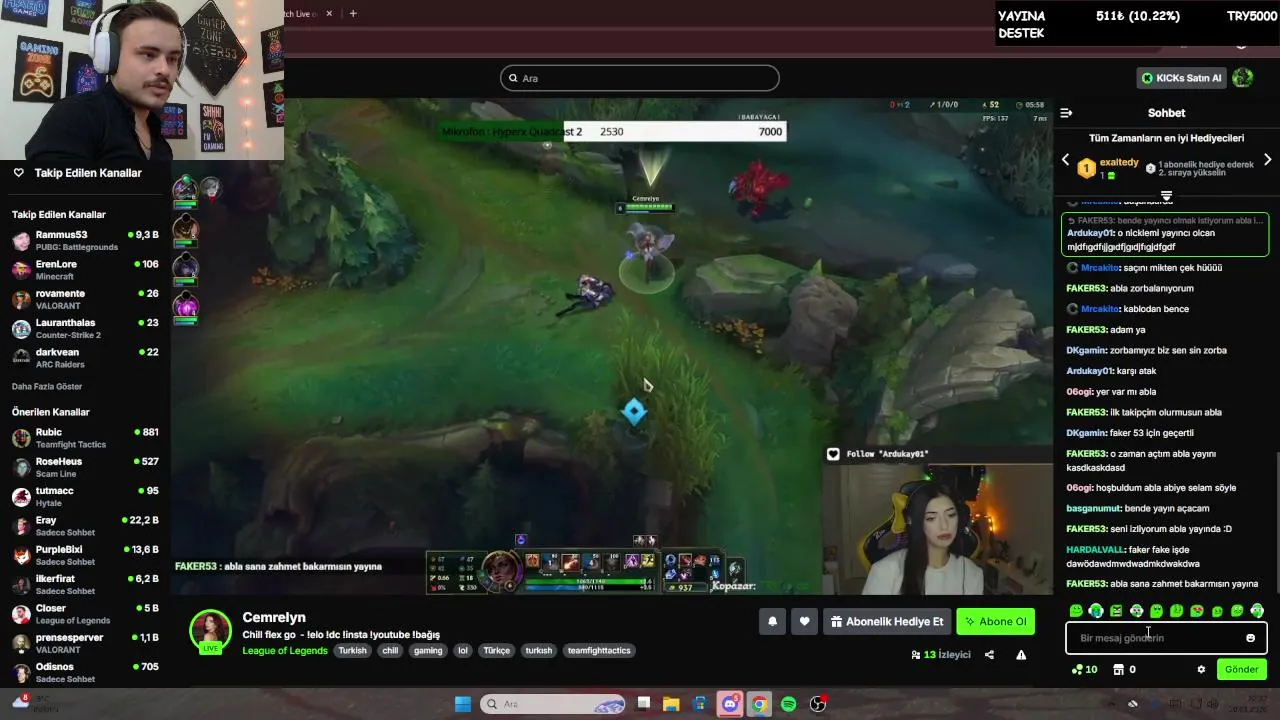Click the first green Kick emote in the quick row

point(1076,611)
